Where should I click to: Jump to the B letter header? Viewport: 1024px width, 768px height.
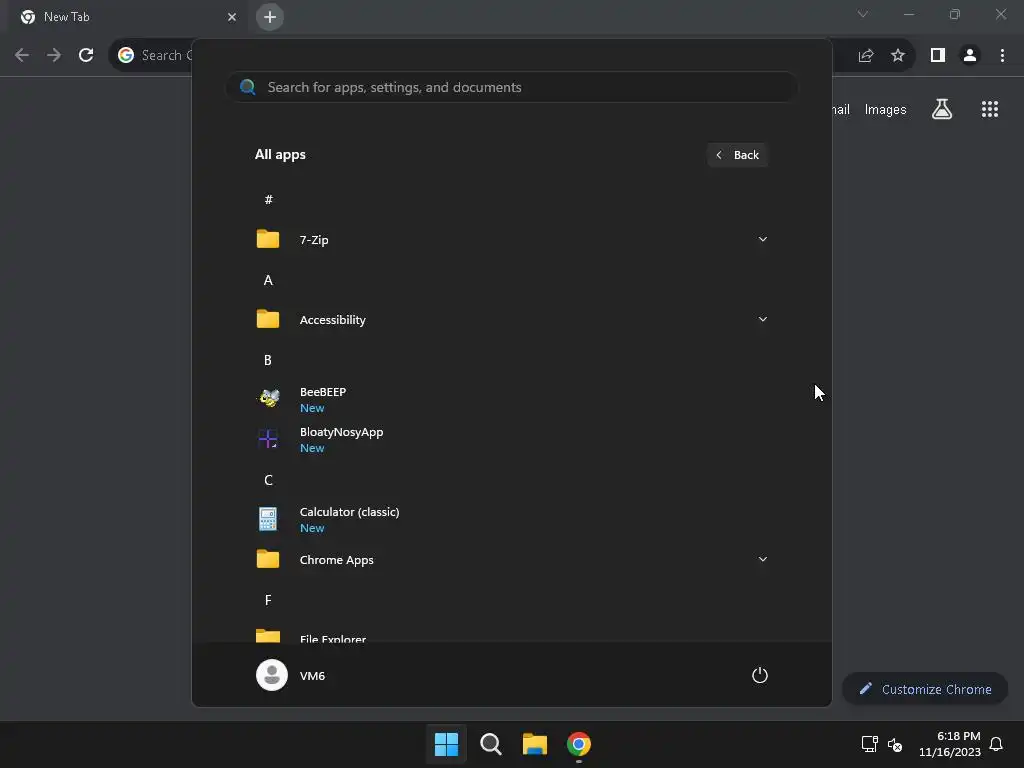(x=268, y=360)
